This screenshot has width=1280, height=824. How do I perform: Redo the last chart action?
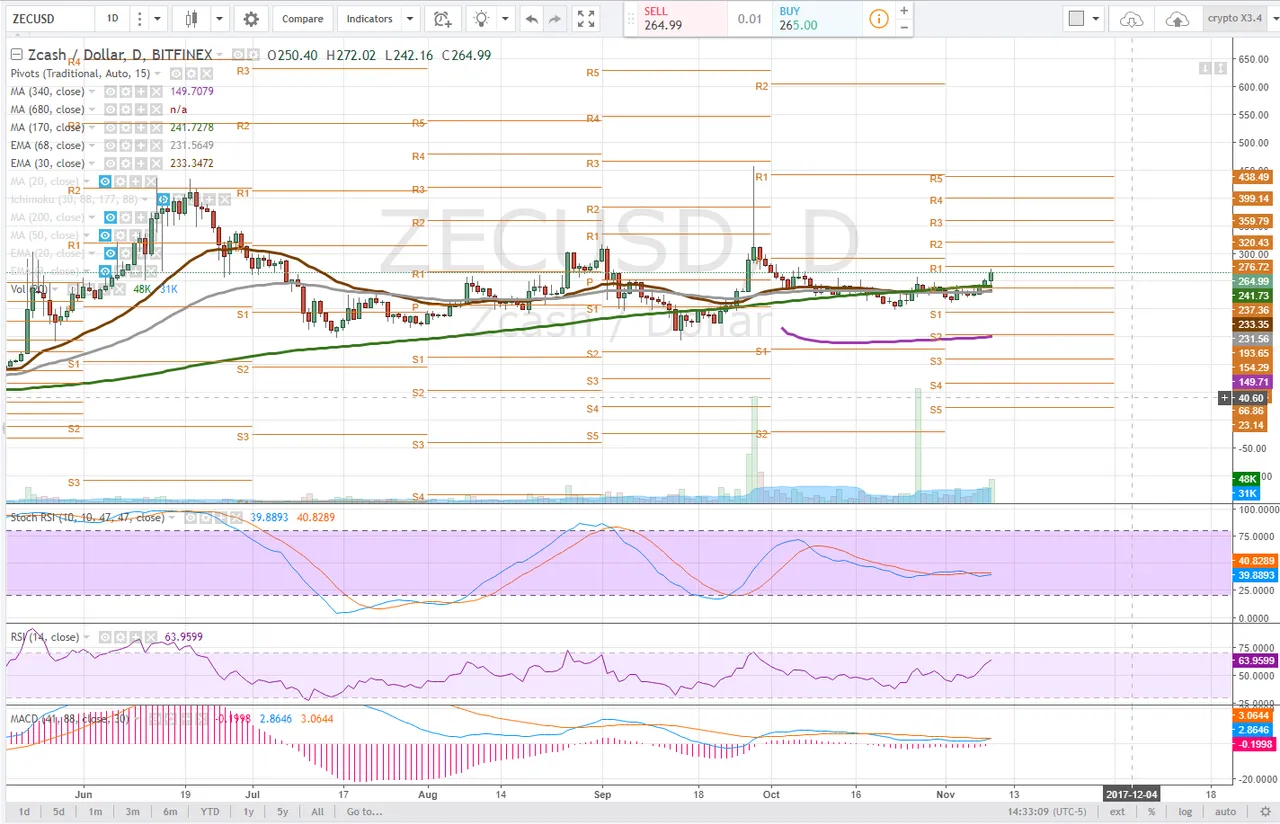(554, 19)
